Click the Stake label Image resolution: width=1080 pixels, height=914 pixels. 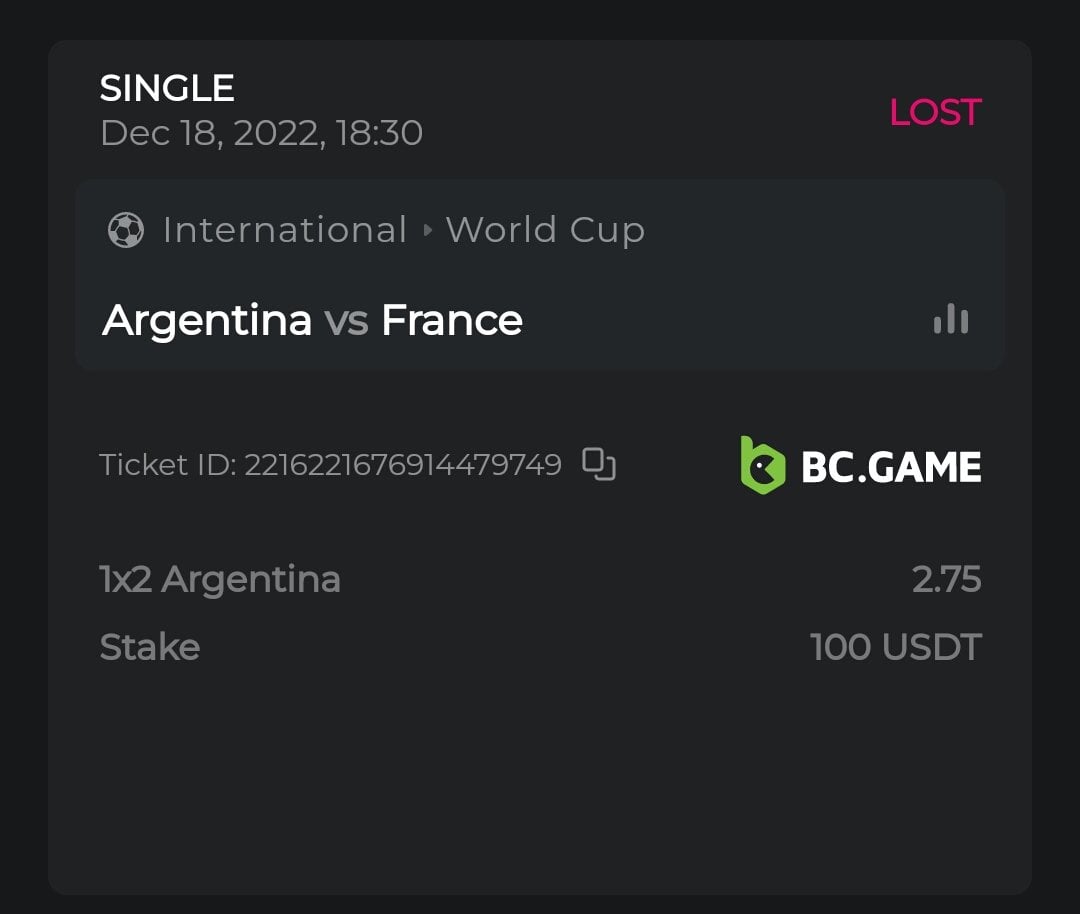[x=150, y=647]
